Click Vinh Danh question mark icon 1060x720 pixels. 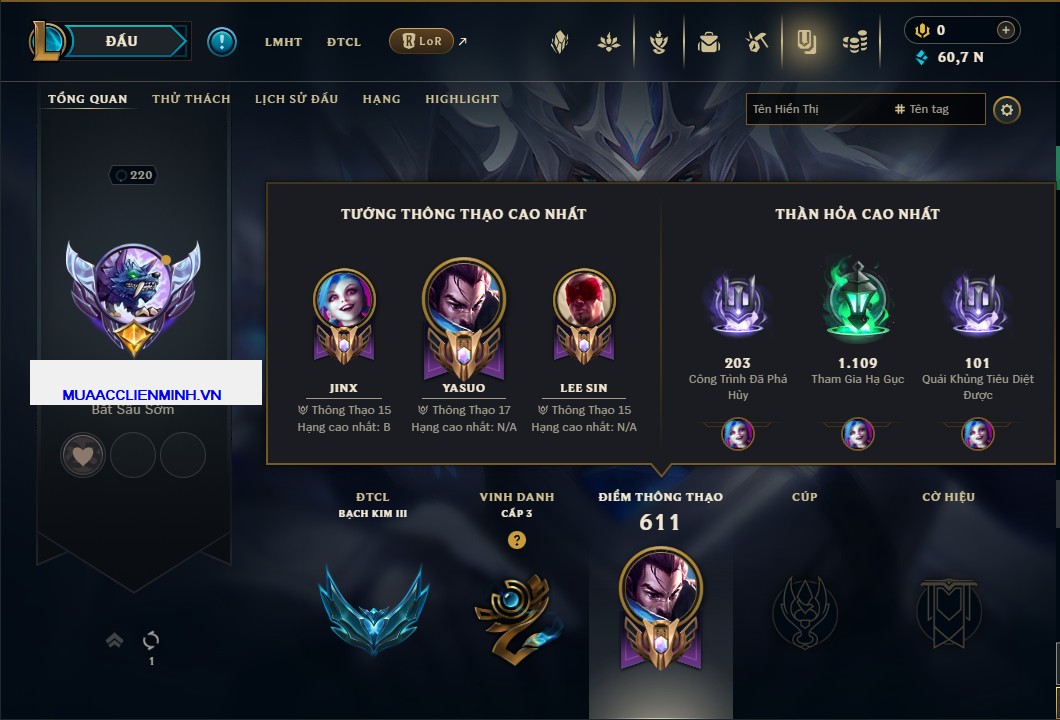(x=516, y=540)
